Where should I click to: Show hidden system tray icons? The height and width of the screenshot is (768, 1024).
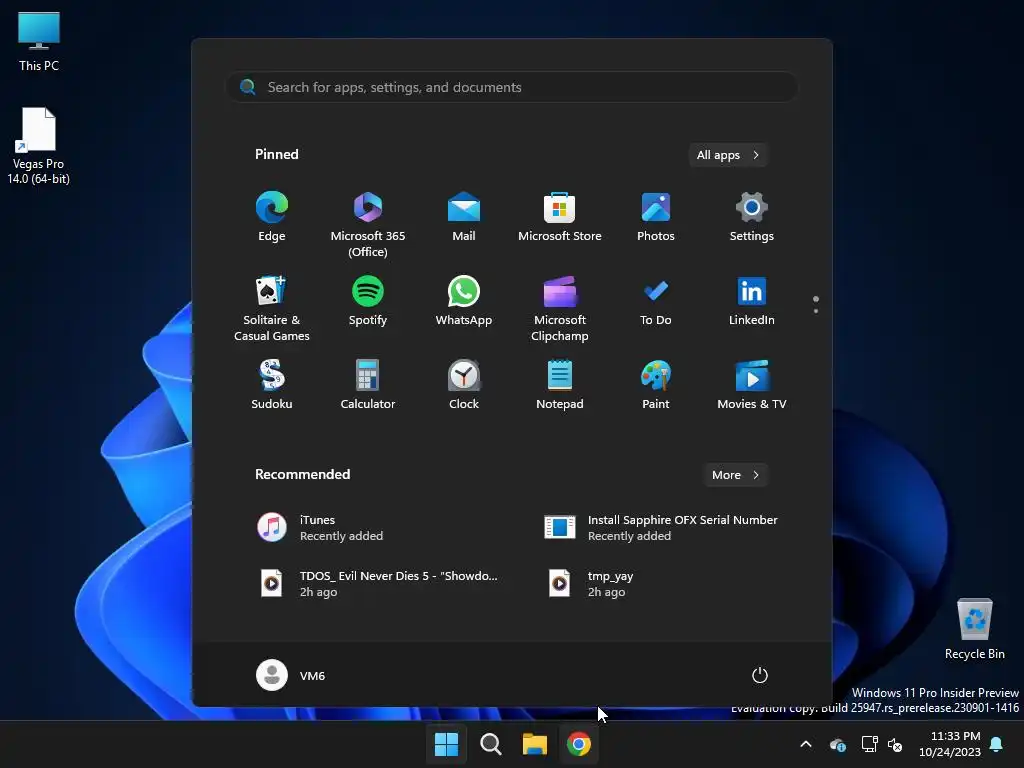click(806, 744)
